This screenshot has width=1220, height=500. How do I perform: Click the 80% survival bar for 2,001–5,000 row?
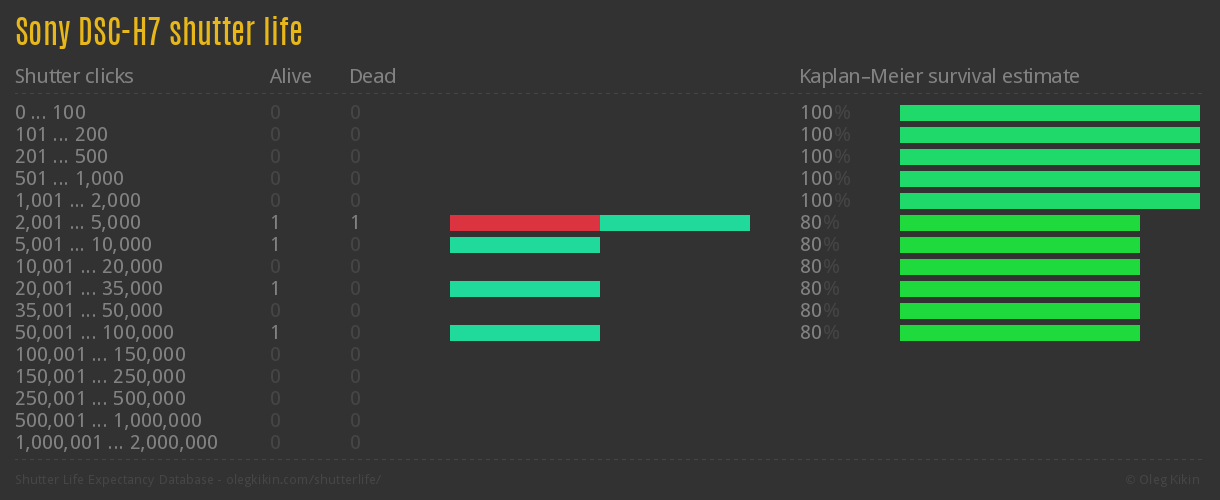[x=1019, y=223]
